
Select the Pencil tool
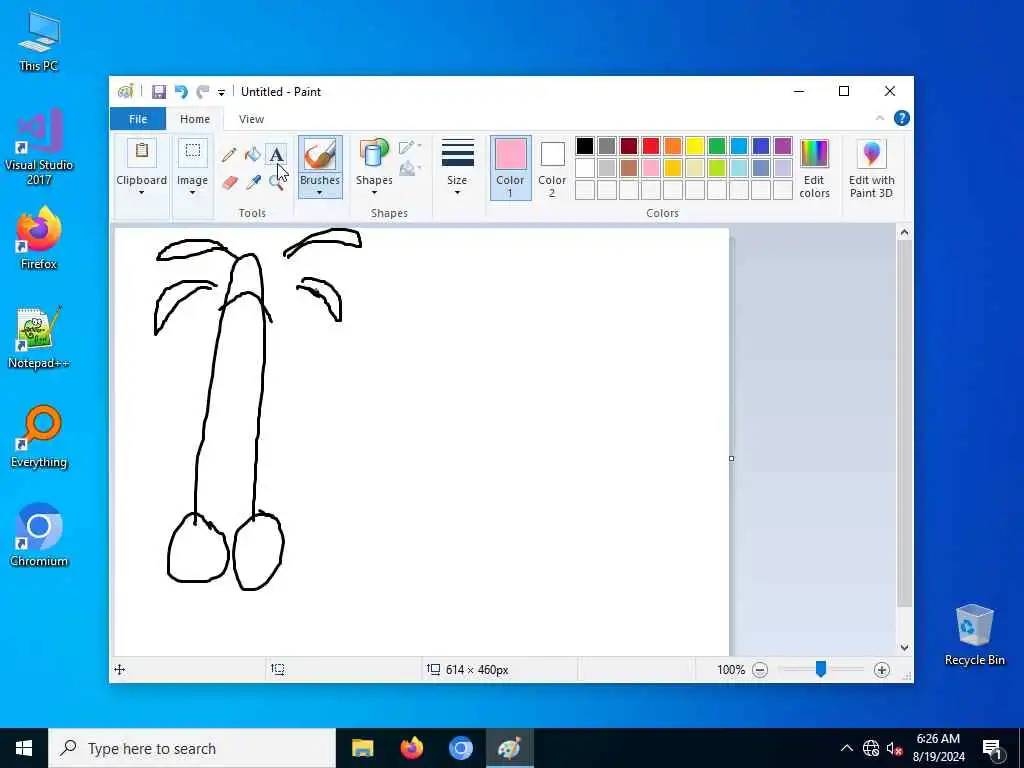[229, 155]
